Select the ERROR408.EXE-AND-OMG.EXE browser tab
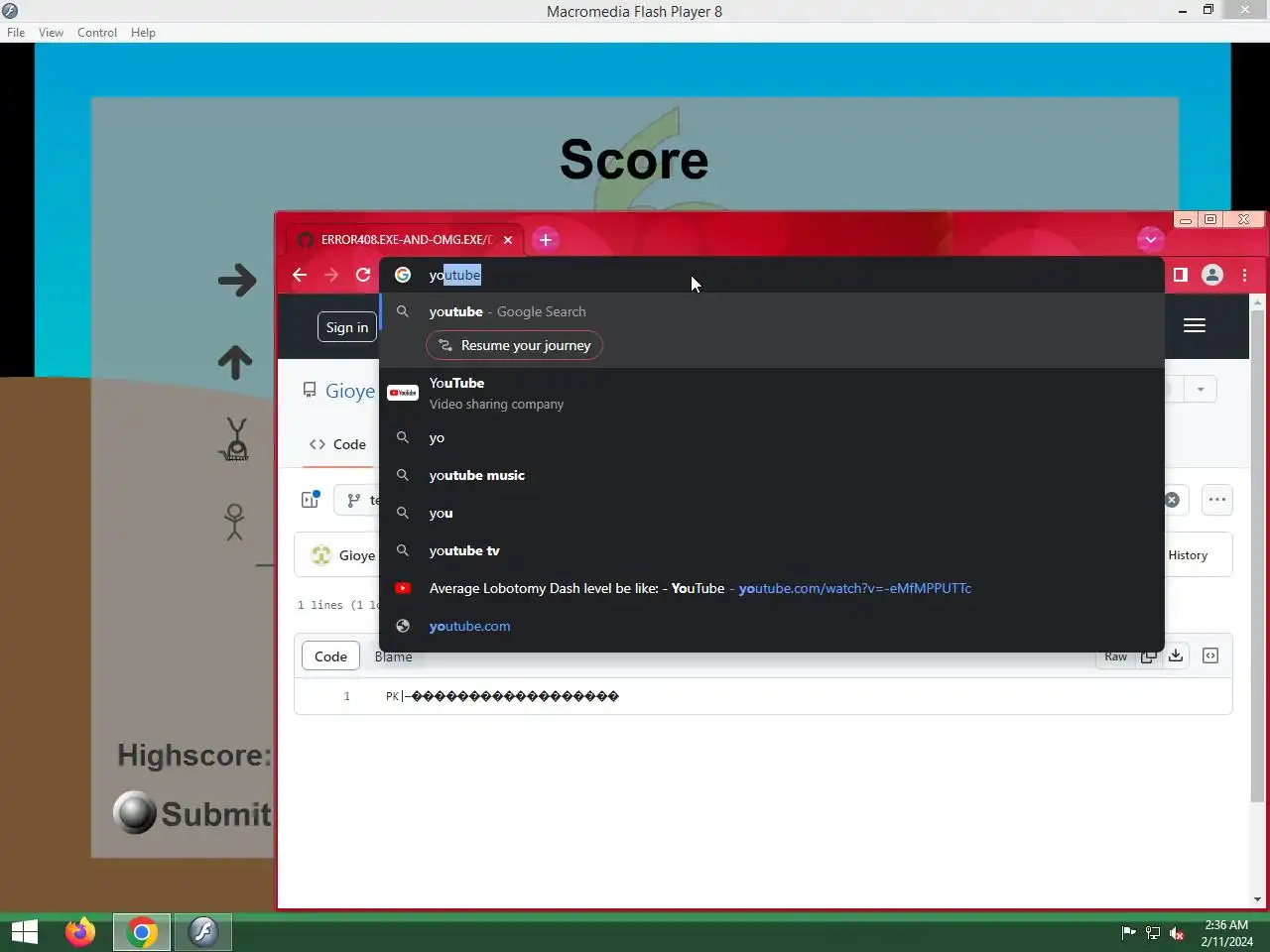The height and width of the screenshot is (952, 1270). (405, 240)
